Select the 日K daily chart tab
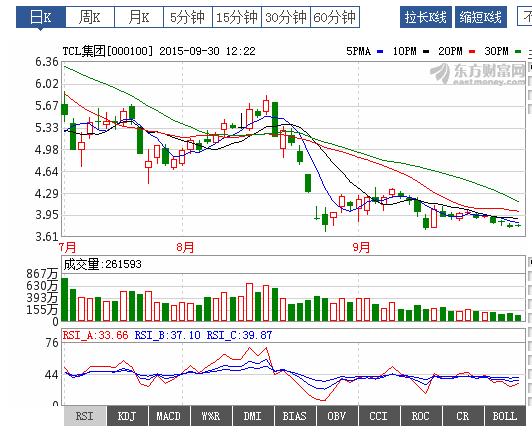 click(41, 17)
